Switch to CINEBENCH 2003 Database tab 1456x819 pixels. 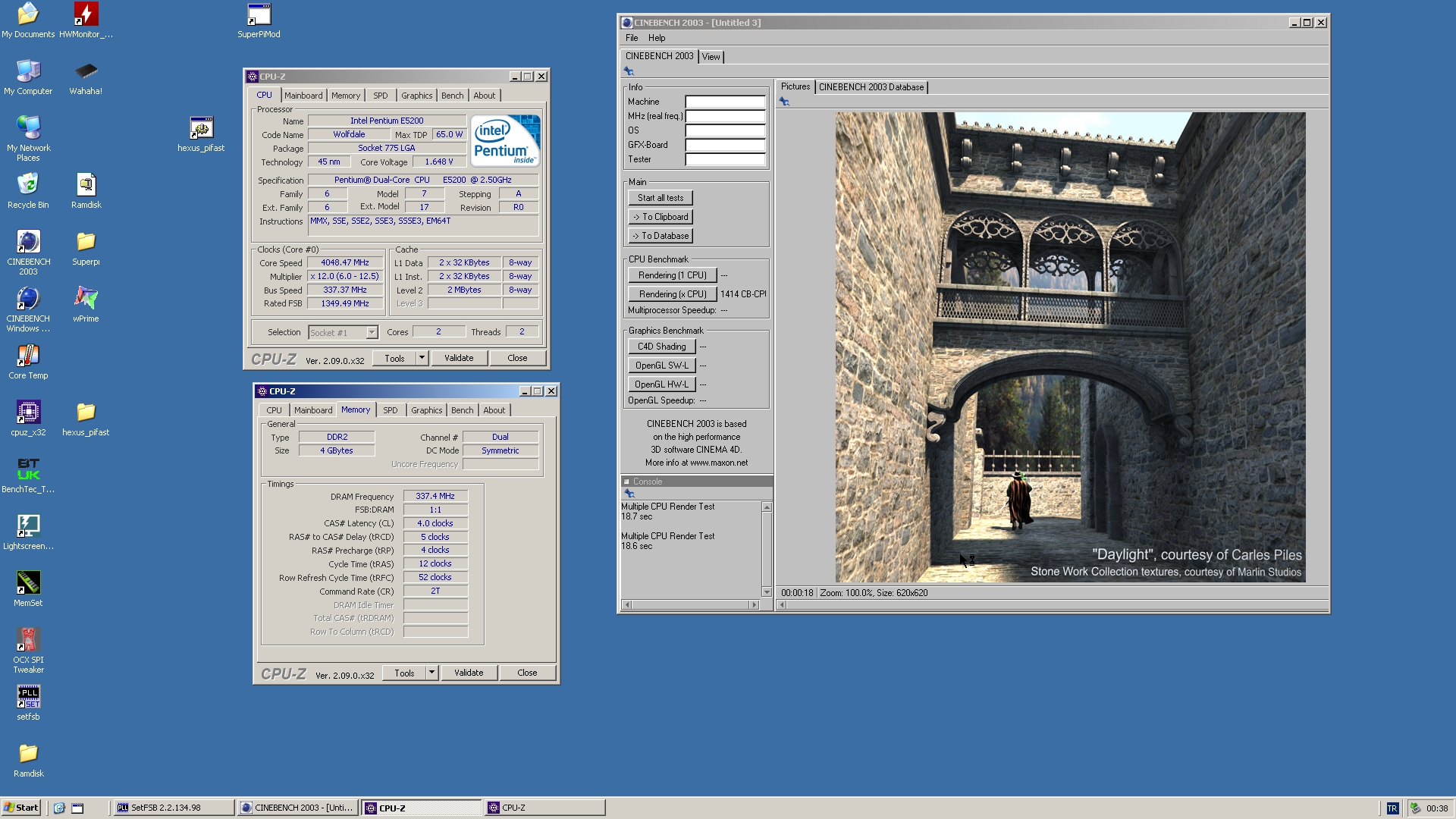(x=871, y=87)
